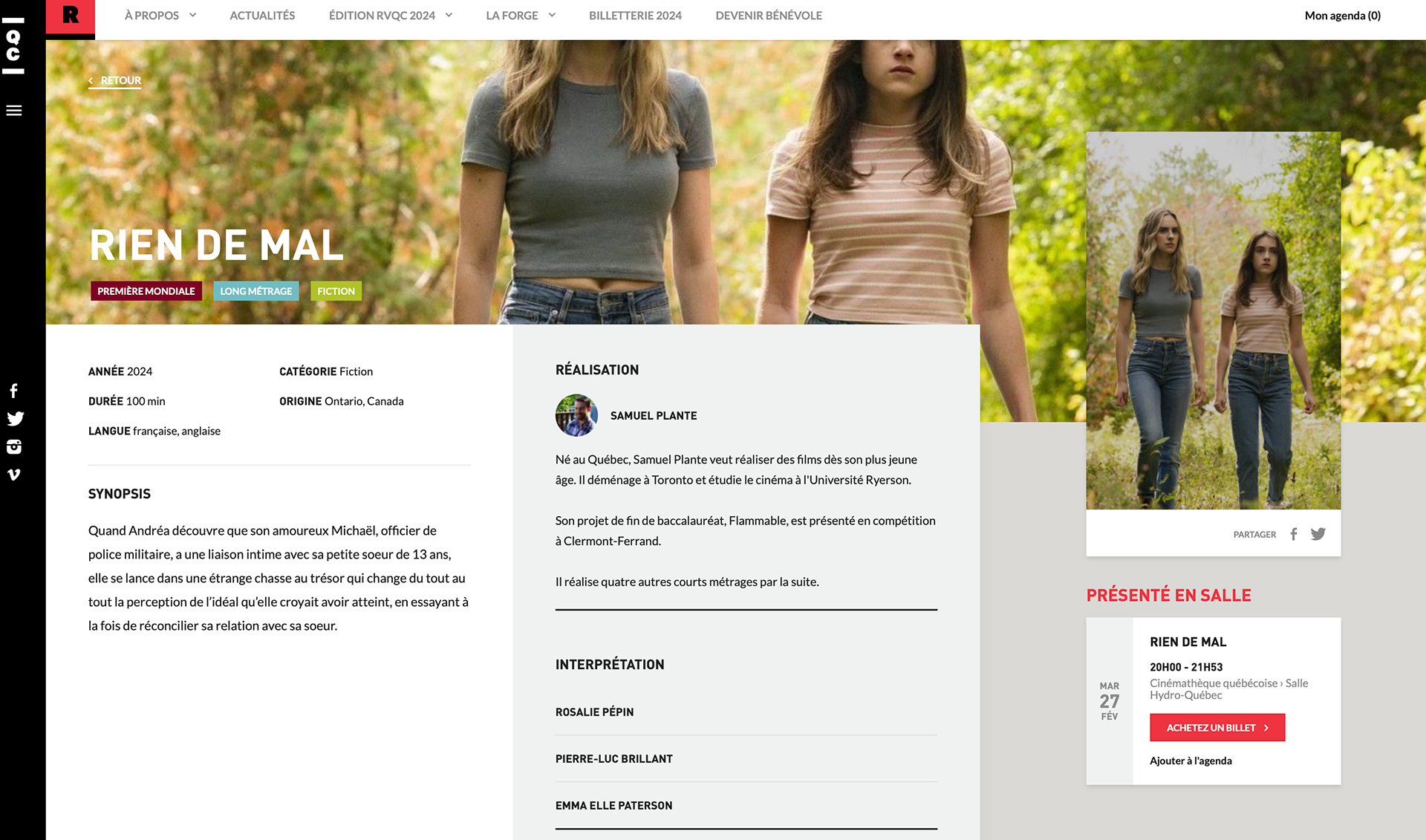Open Twitter page from left sidebar
The width and height of the screenshot is (1426, 840).
15,419
